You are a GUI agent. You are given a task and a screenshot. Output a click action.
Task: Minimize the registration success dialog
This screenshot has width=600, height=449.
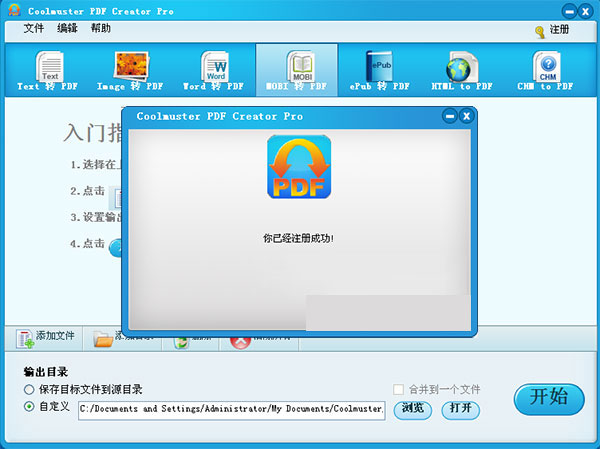click(450, 116)
